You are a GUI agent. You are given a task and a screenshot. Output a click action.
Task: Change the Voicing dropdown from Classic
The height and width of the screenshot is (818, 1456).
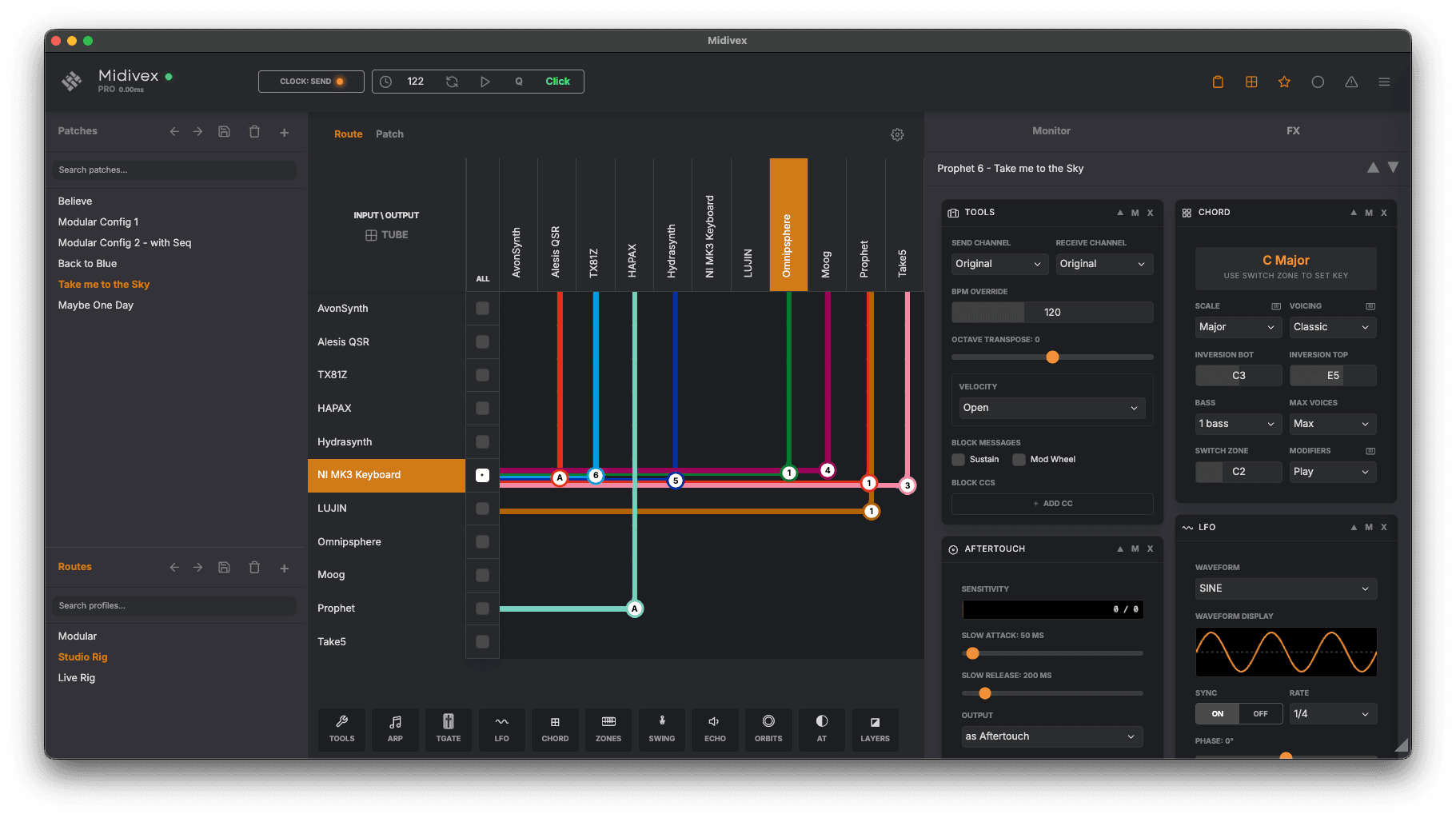pos(1332,327)
